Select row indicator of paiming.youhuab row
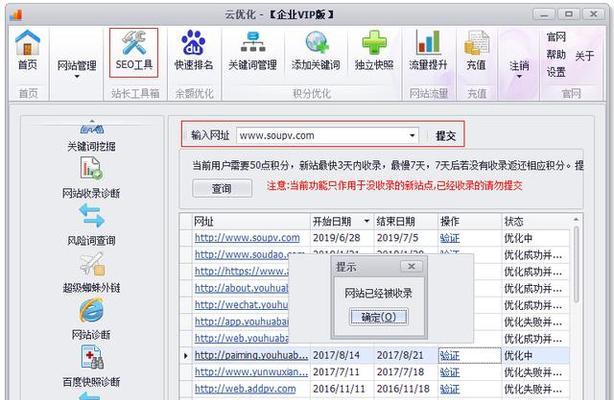Screen dimensions: 614x400 [x=186, y=356]
